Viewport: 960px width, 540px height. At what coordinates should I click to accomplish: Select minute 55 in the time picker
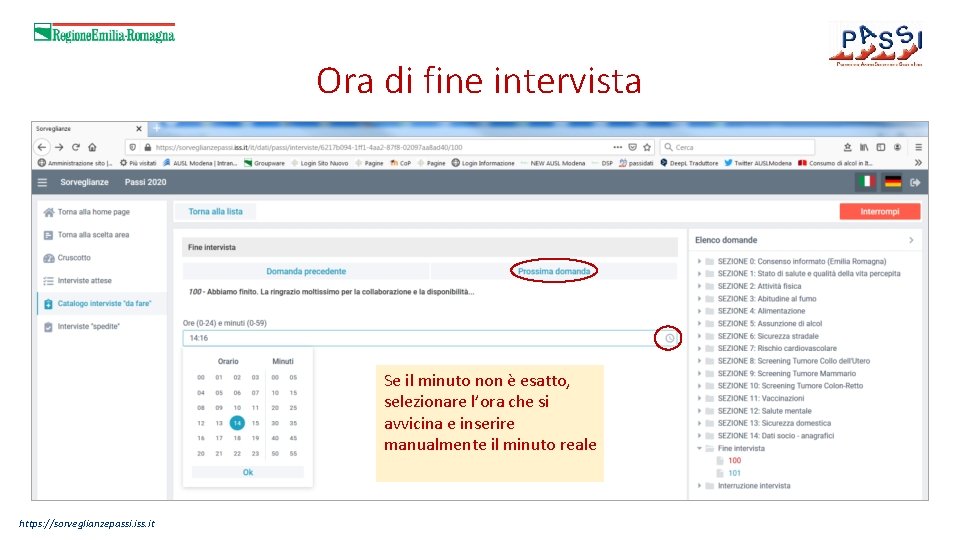click(x=293, y=454)
